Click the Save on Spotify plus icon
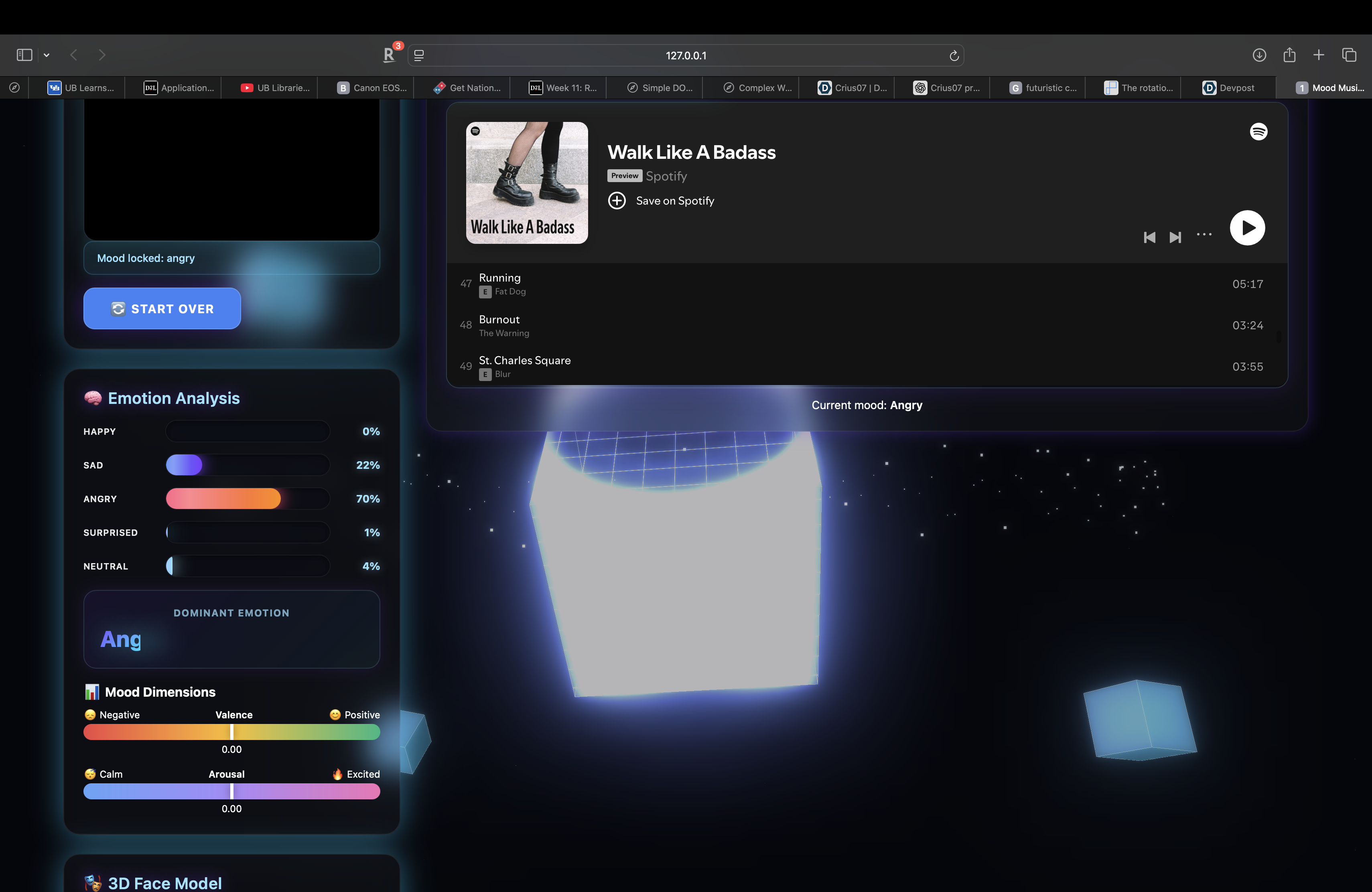This screenshot has width=1372, height=892. [x=617, y=201]
